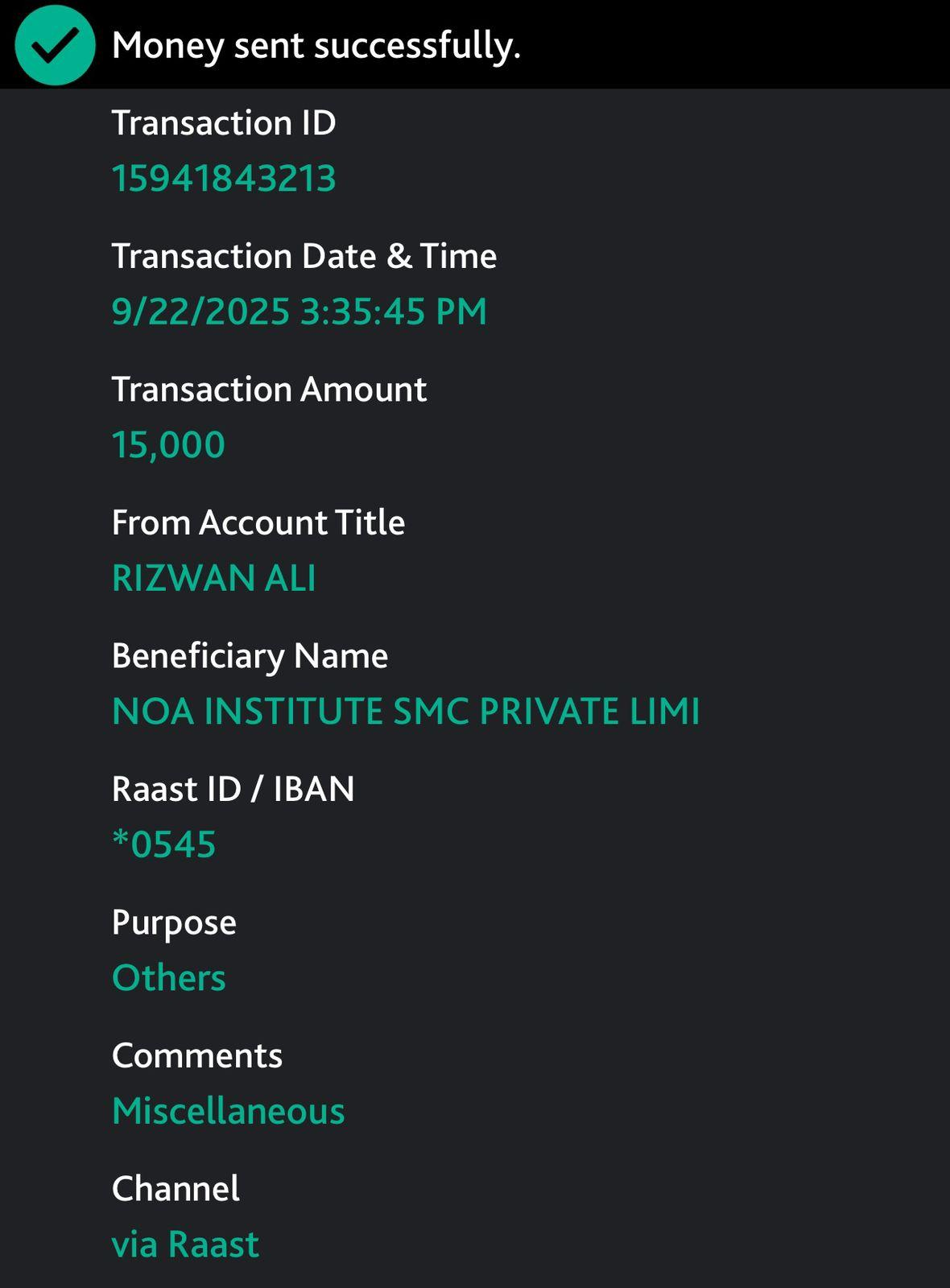Click the sender name RIZWAN ALI
Screen dimensions: 950x1288
click(x=214, y=578)
